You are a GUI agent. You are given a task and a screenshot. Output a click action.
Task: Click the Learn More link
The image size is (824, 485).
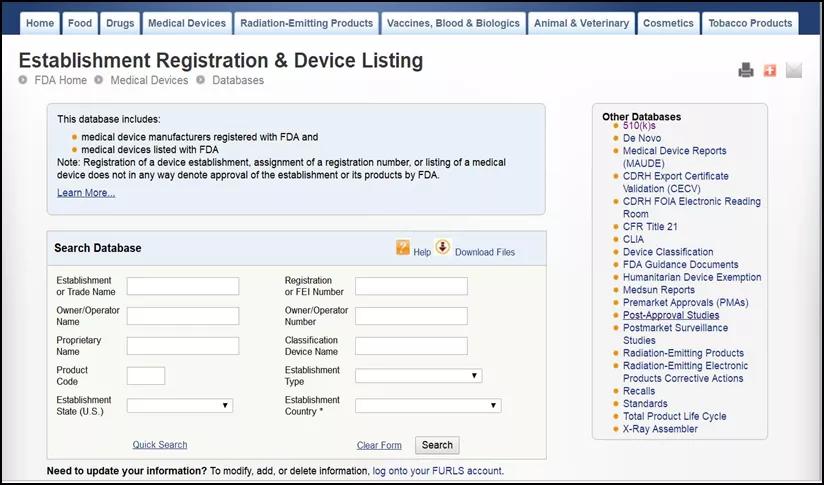pyautogui.click(x=86, y=193)
